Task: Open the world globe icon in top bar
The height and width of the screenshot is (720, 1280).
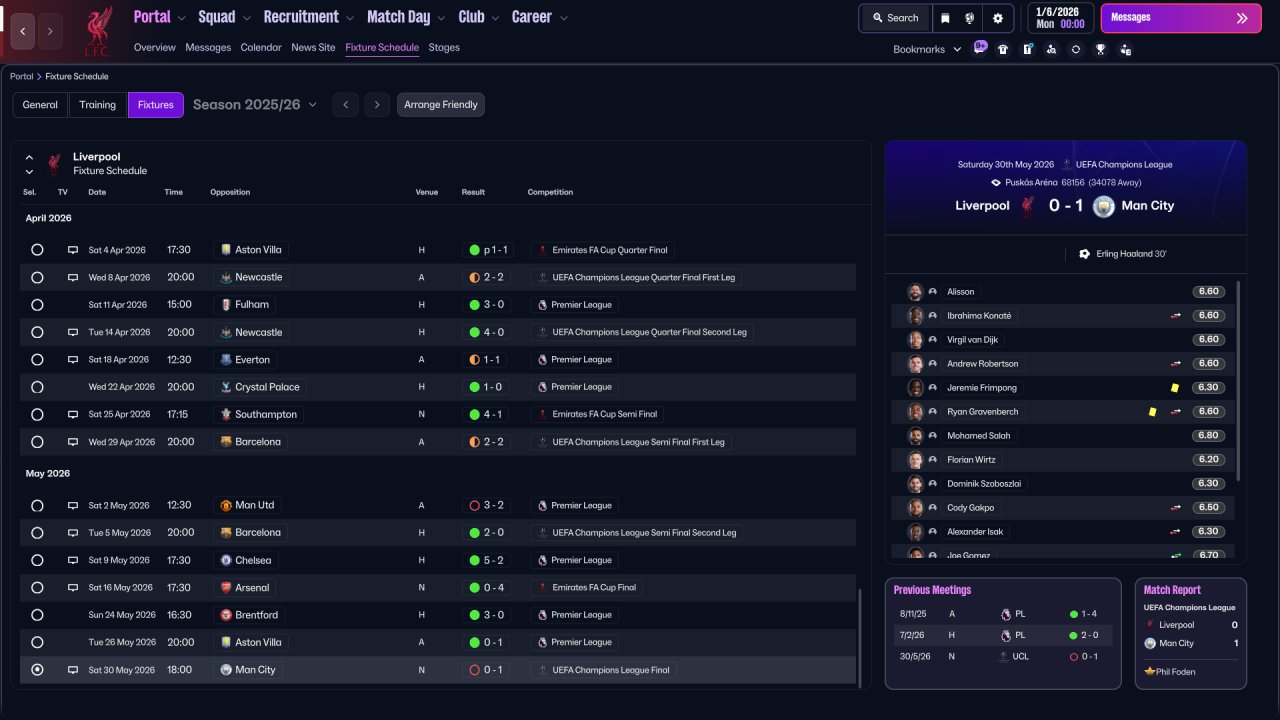Action: (x=970, y=18)
